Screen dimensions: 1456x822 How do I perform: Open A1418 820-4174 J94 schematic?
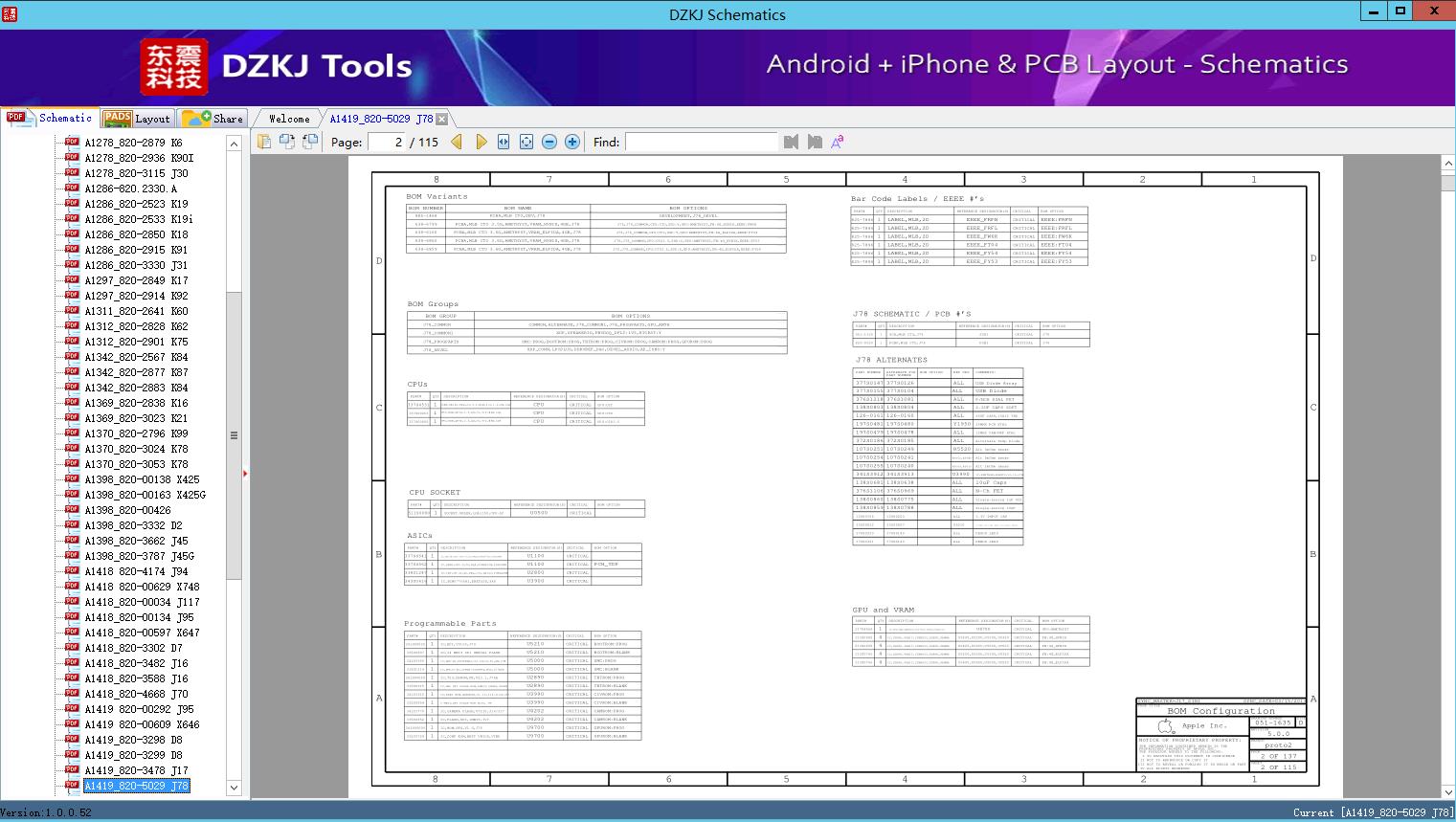(x=136, y=571)
